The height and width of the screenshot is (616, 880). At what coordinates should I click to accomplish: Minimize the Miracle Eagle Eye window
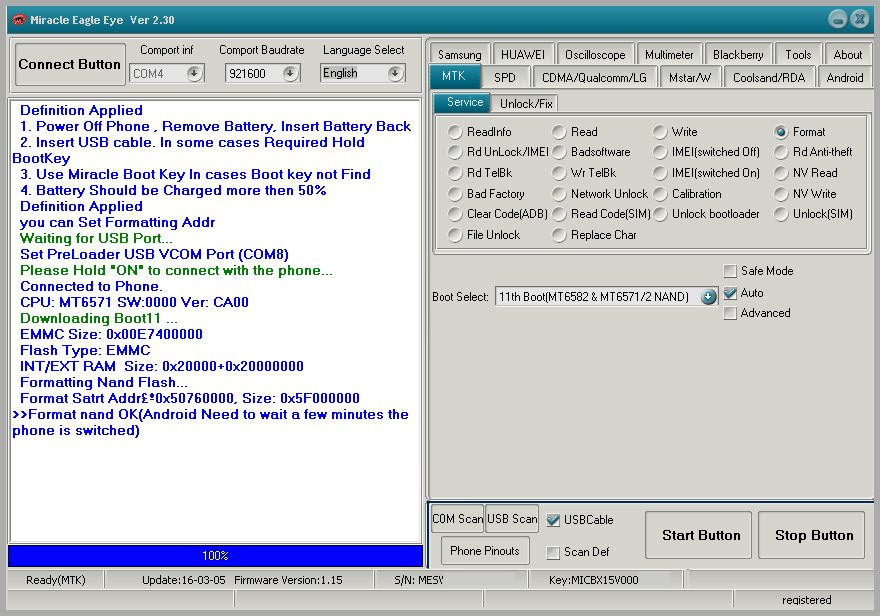[837, 20]
